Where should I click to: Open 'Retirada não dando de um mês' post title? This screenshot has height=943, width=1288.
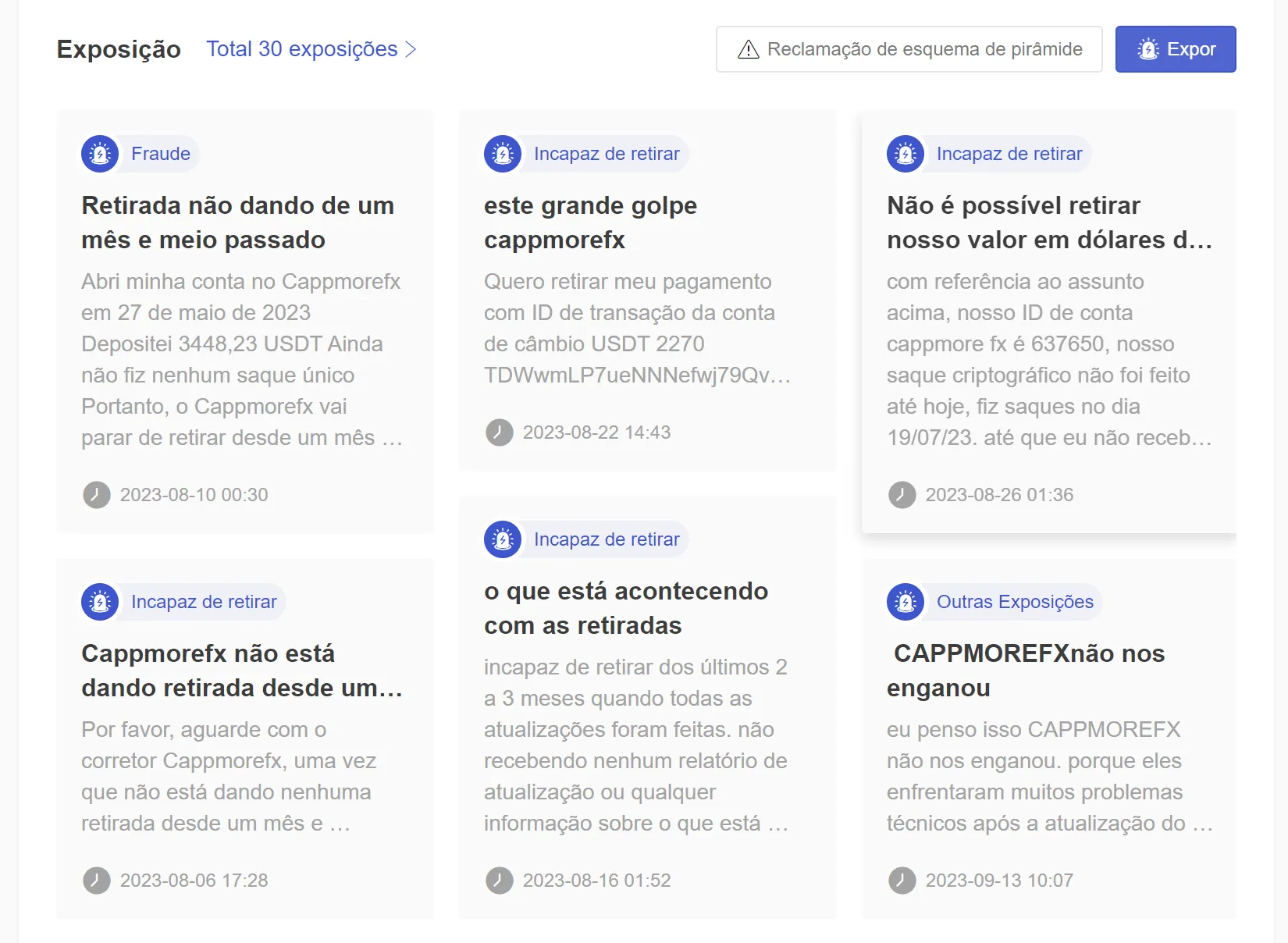(238, 222)
